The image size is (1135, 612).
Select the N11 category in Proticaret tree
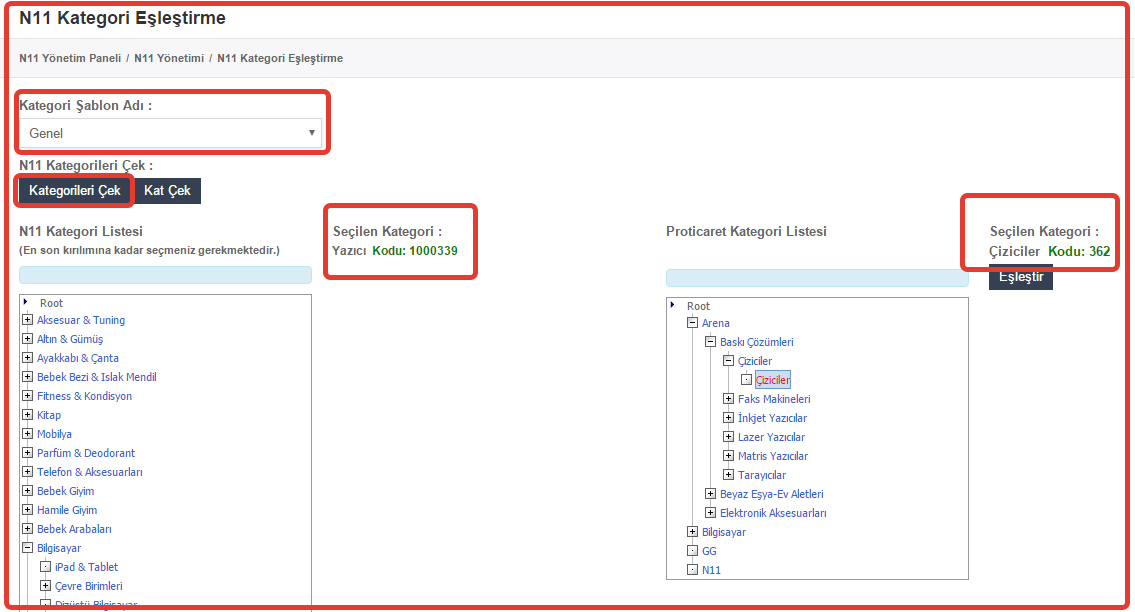[712, 570]
